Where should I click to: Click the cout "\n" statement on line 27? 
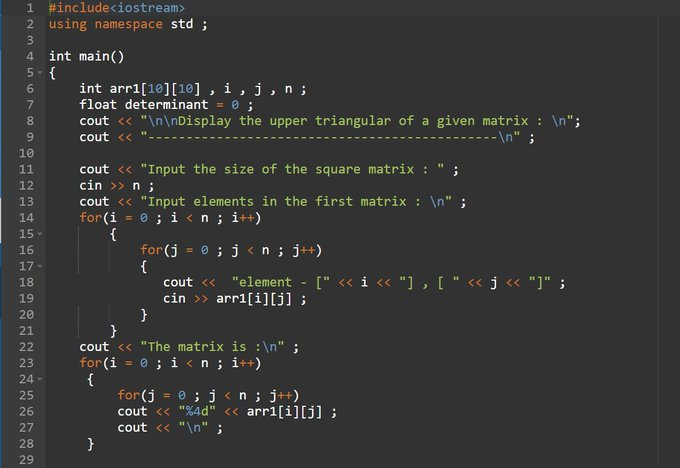pyautogui.click(x=170, y=428)
